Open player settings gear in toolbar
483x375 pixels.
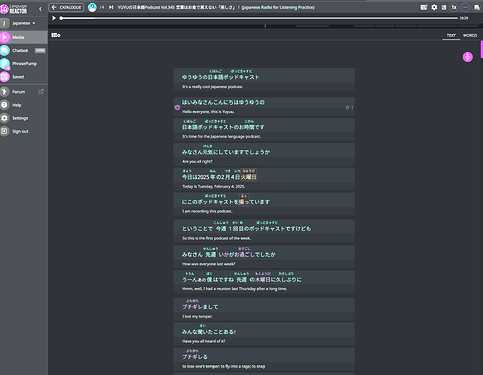434,7
